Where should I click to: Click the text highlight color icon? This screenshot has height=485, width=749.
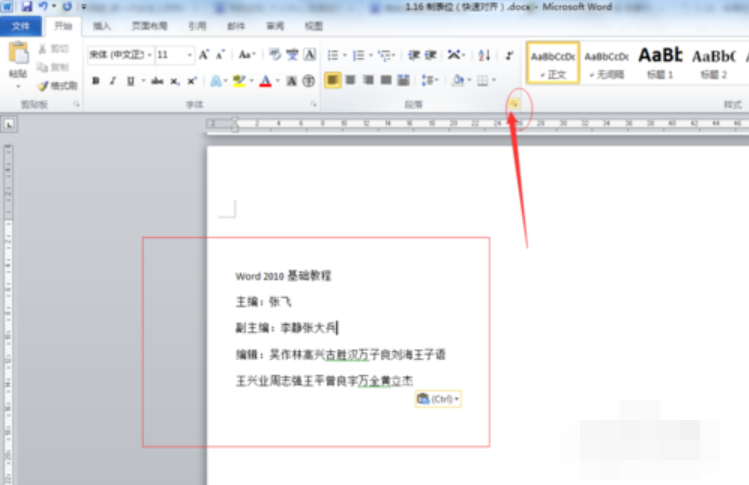click(239, 81)
